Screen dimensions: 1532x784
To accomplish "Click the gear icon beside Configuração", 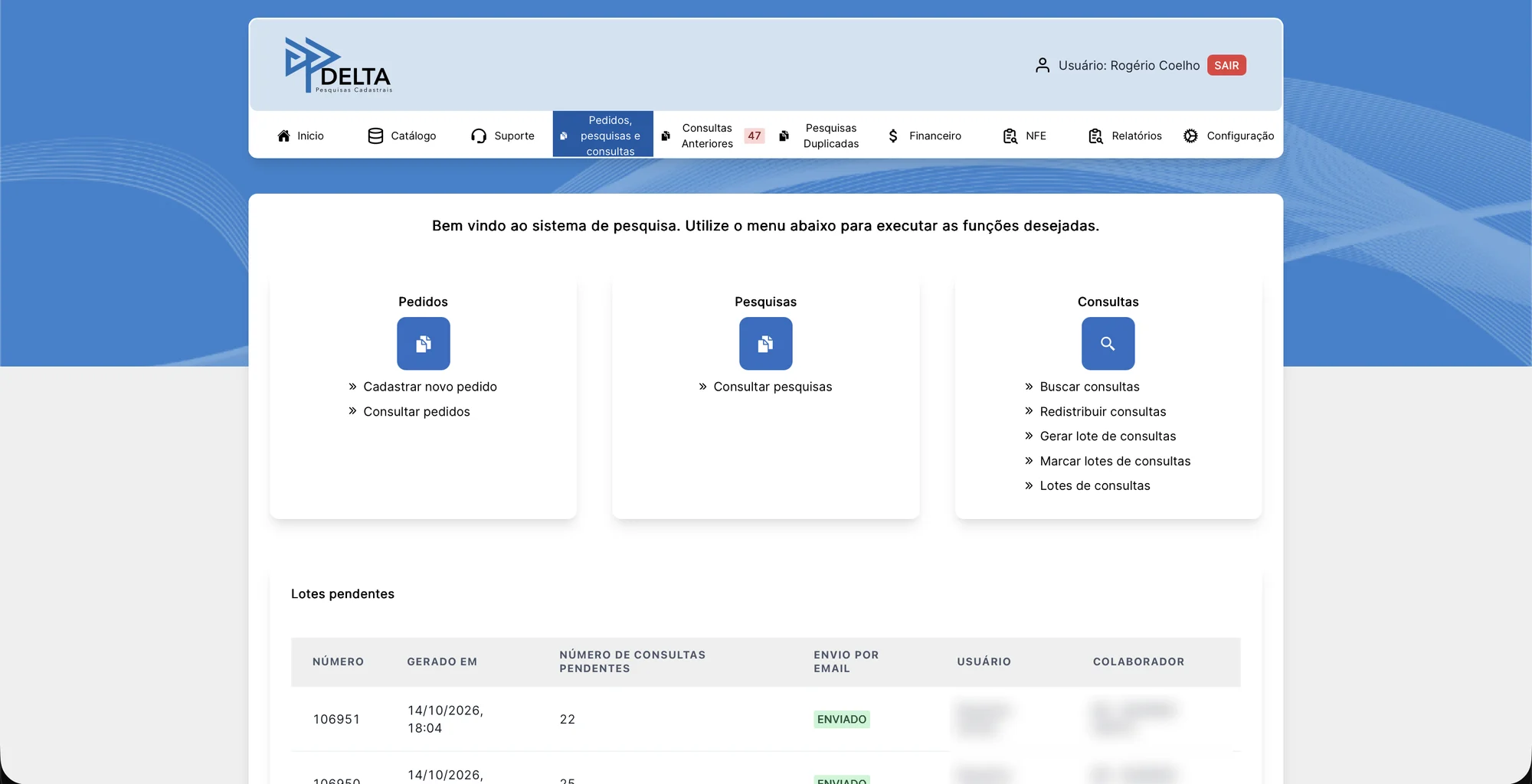I will click(1190, 136).
